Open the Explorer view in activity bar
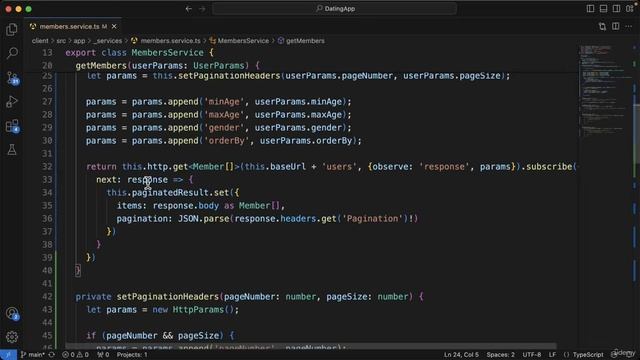Image resolution: width=640 pixels, height=360 pixels. (x=12, y=29)
